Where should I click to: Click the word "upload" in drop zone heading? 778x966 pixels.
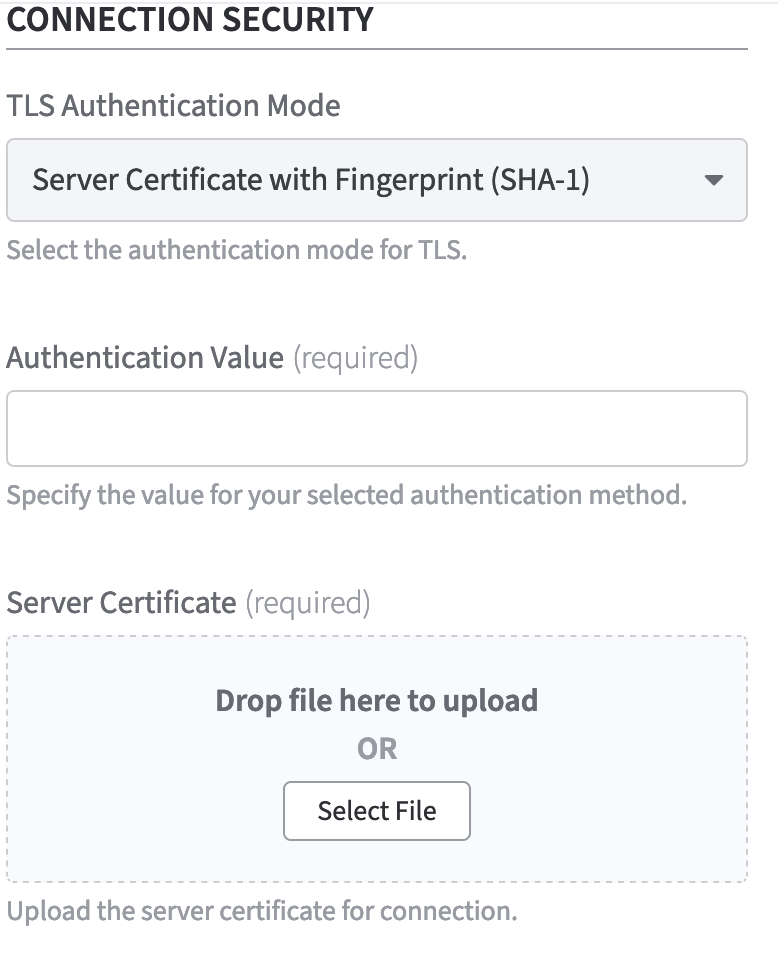pos(489,700)
